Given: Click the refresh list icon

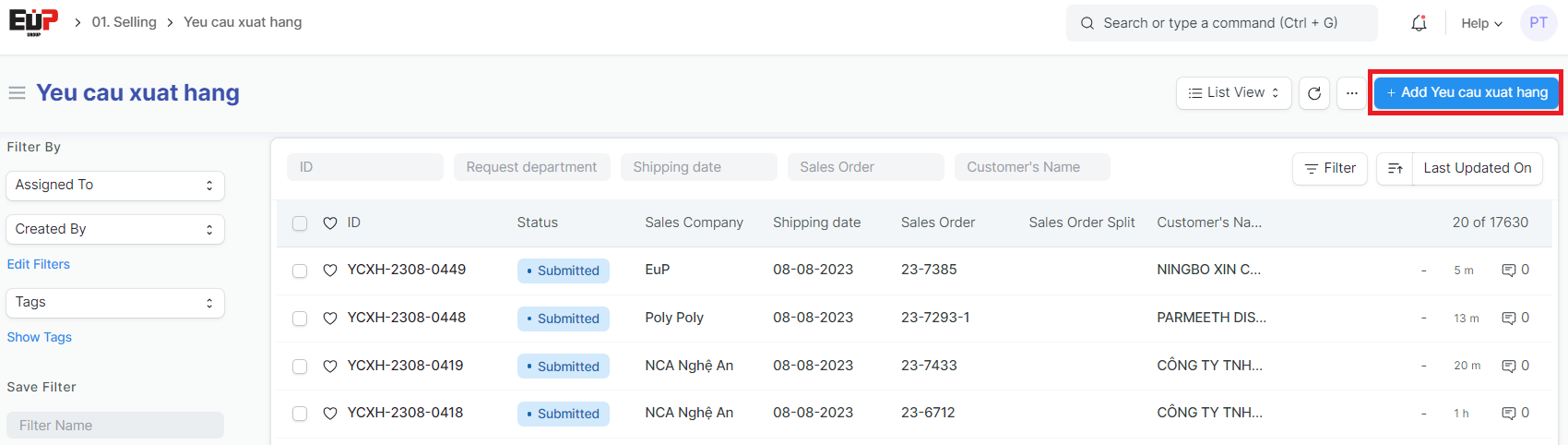Looking at the screenshot, I should (x=1313, y=93).
